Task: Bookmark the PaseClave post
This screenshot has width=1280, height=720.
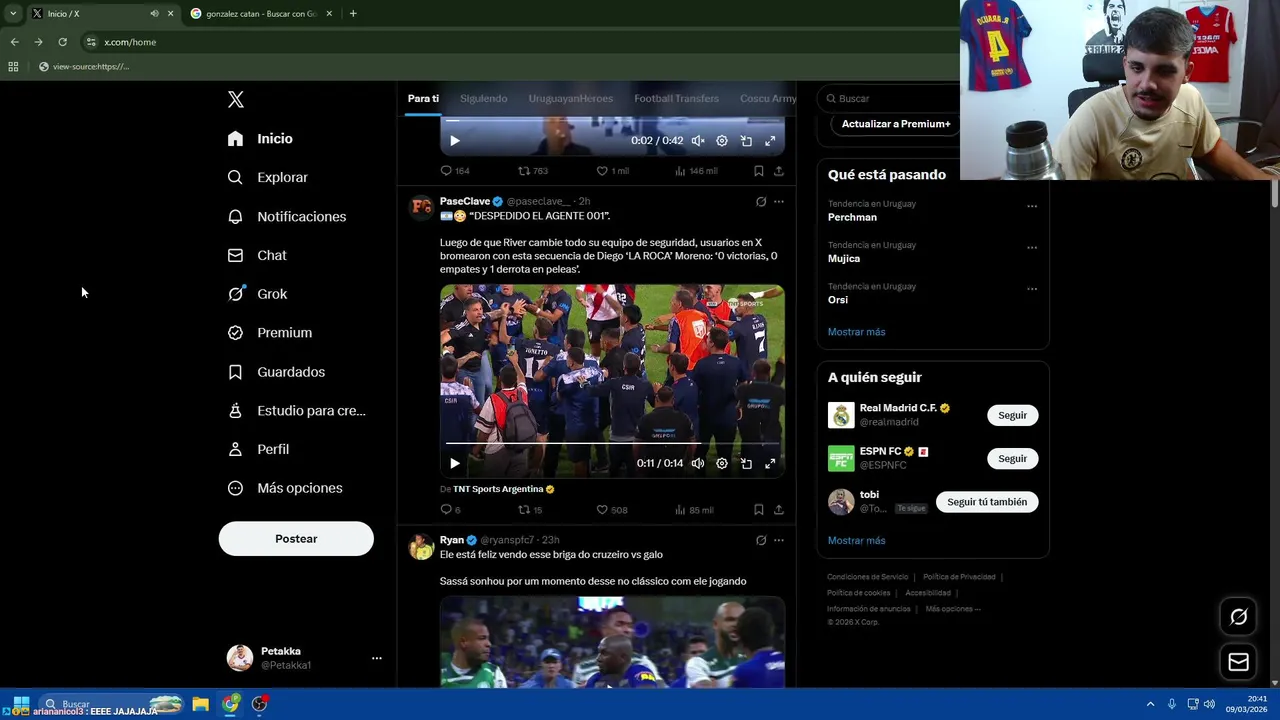Action: tap(759, 510)
